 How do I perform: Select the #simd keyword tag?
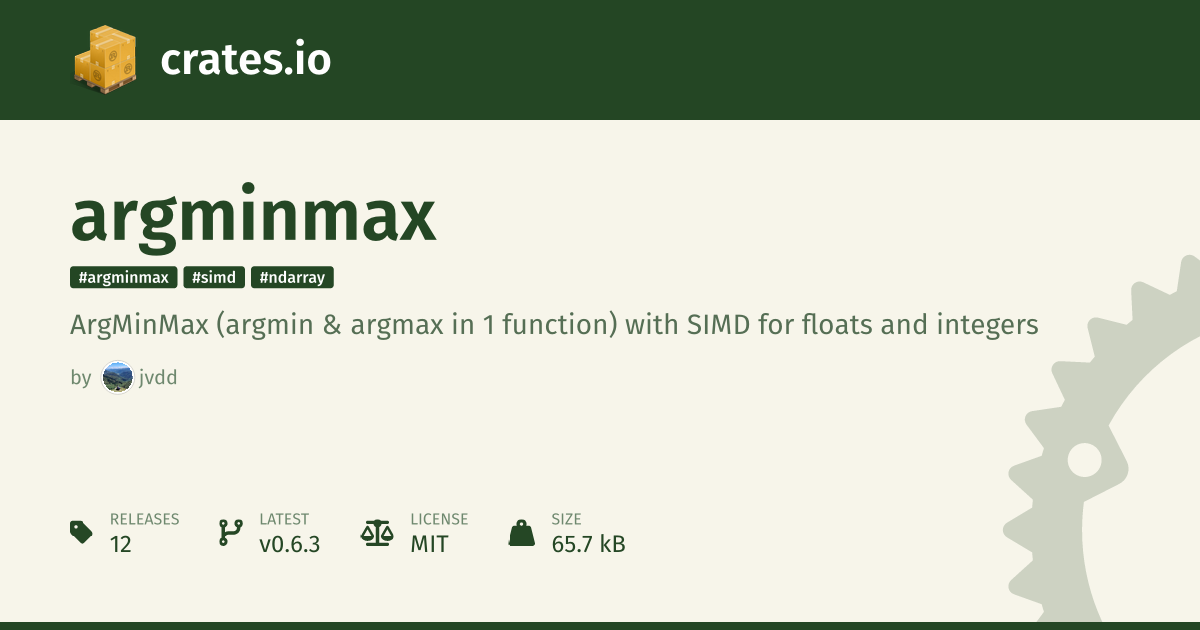214,278
